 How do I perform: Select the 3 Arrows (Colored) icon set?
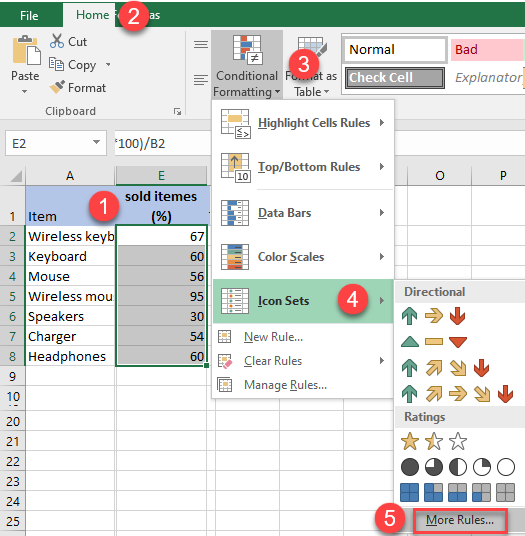tap(433, 315)
